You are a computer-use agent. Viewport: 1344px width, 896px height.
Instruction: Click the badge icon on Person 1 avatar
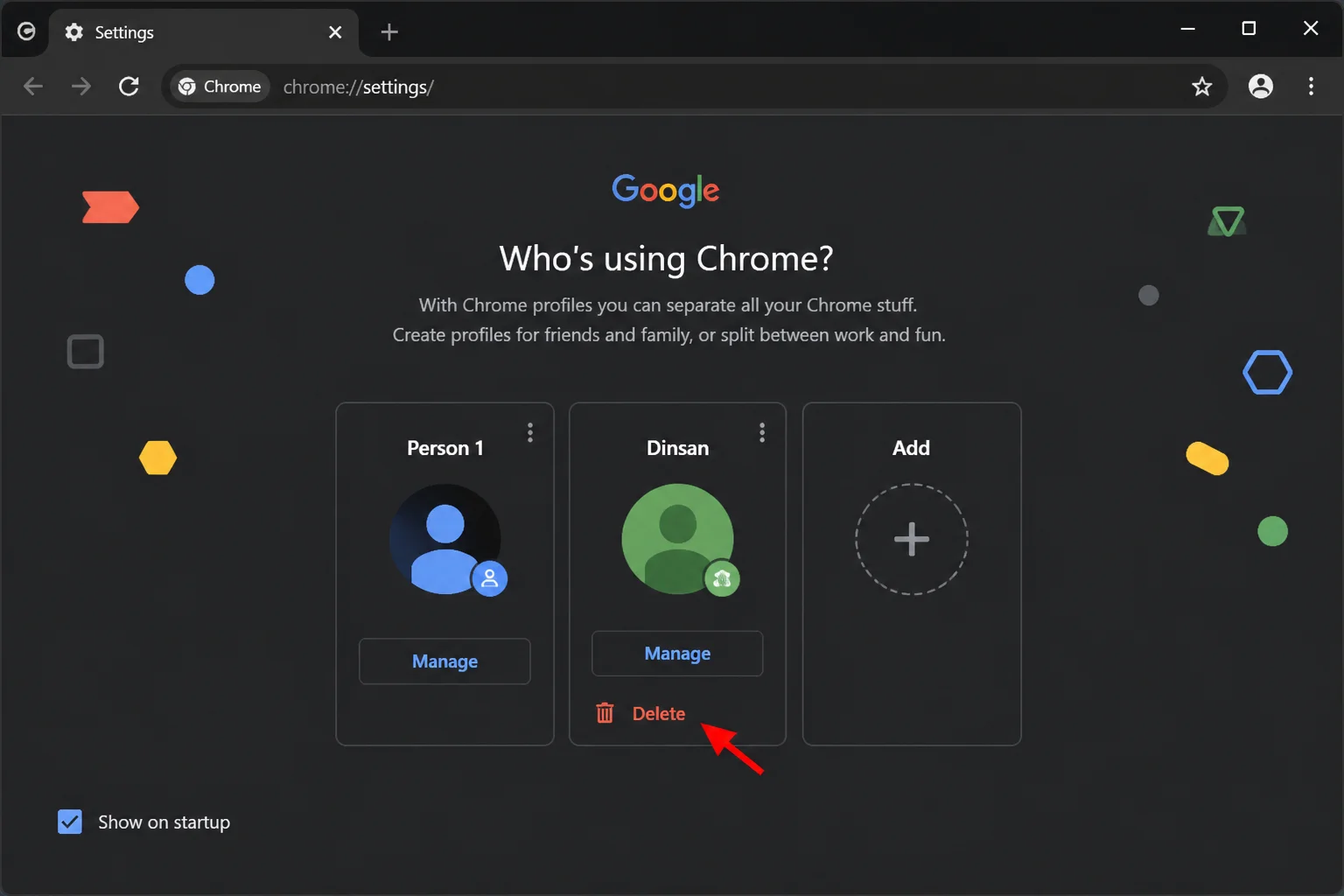(490, 578)
